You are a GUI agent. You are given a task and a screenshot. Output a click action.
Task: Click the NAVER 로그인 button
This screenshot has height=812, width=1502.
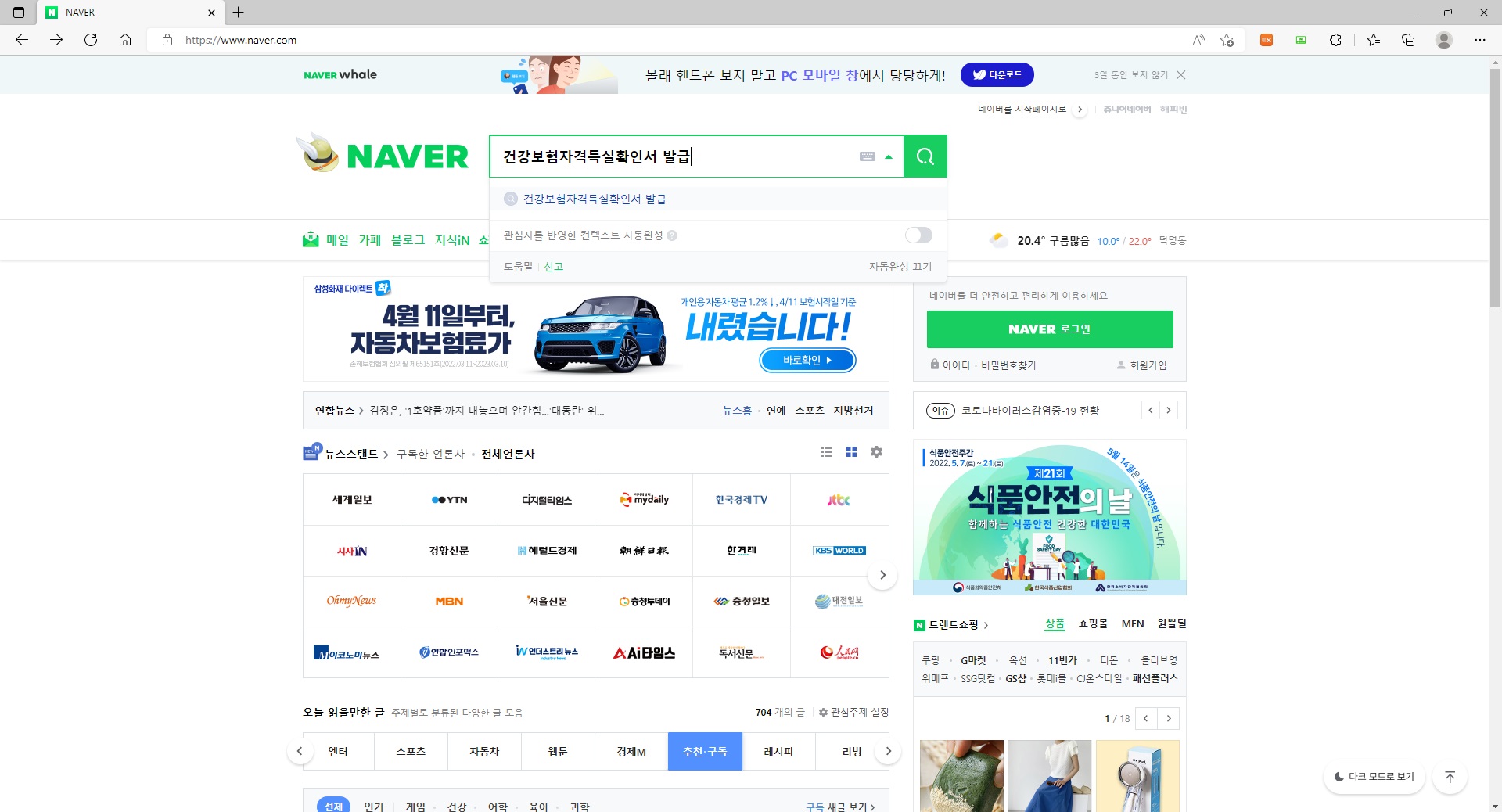point(1050,329)
